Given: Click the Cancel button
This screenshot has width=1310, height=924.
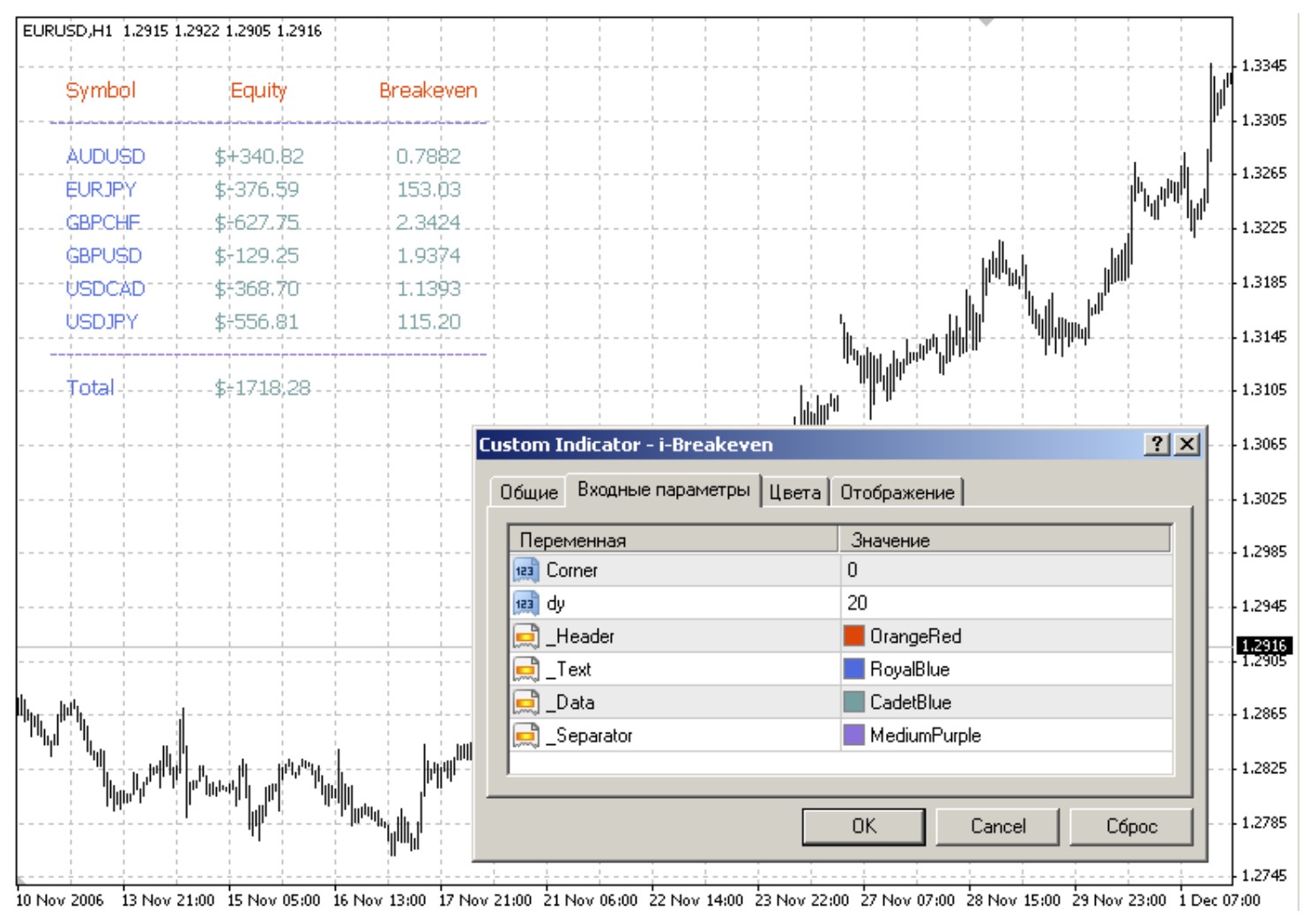Looking at the screenshot, I should (997, 826).
